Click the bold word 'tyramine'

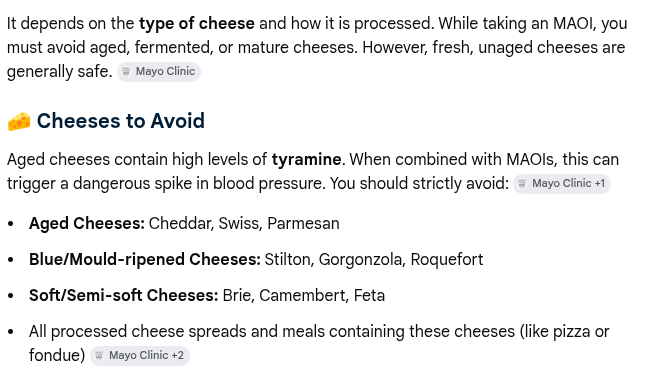(x=307, y=160)
